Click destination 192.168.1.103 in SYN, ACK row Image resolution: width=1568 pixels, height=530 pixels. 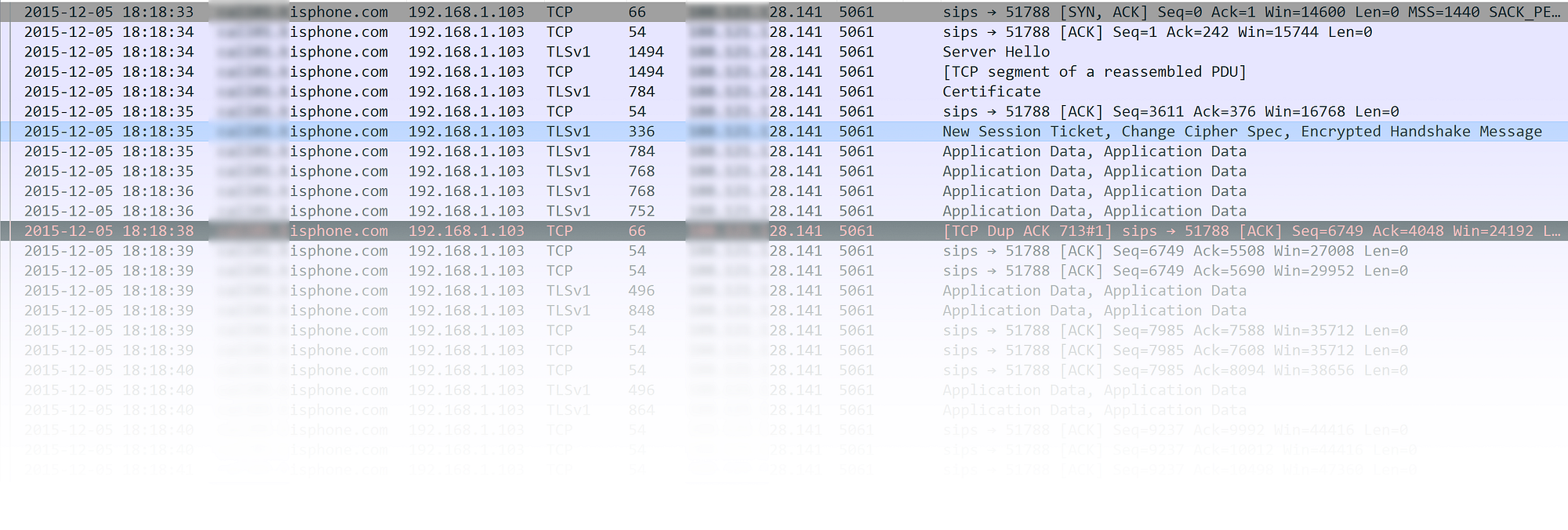pyautogui.click(x=466, y=12)
